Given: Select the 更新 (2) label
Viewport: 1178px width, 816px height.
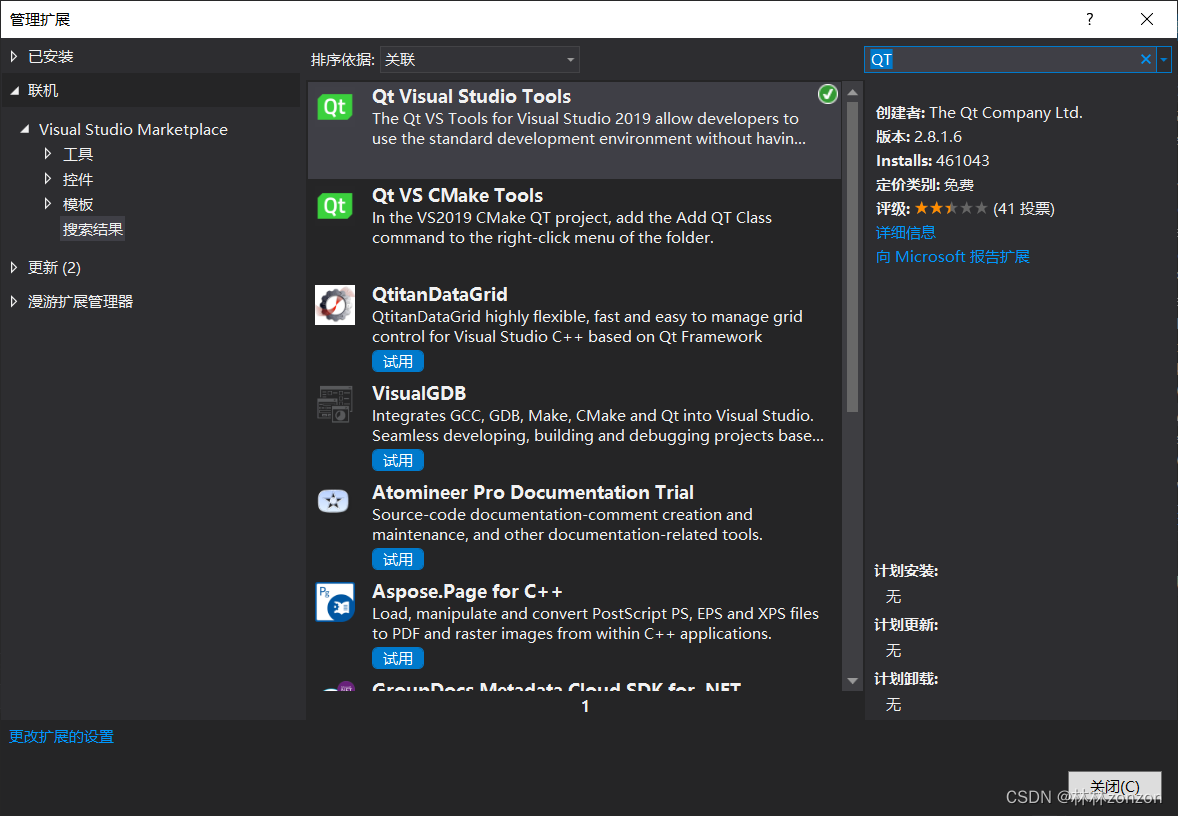Looking at the screenshot, I should click(x=54, y=267).
